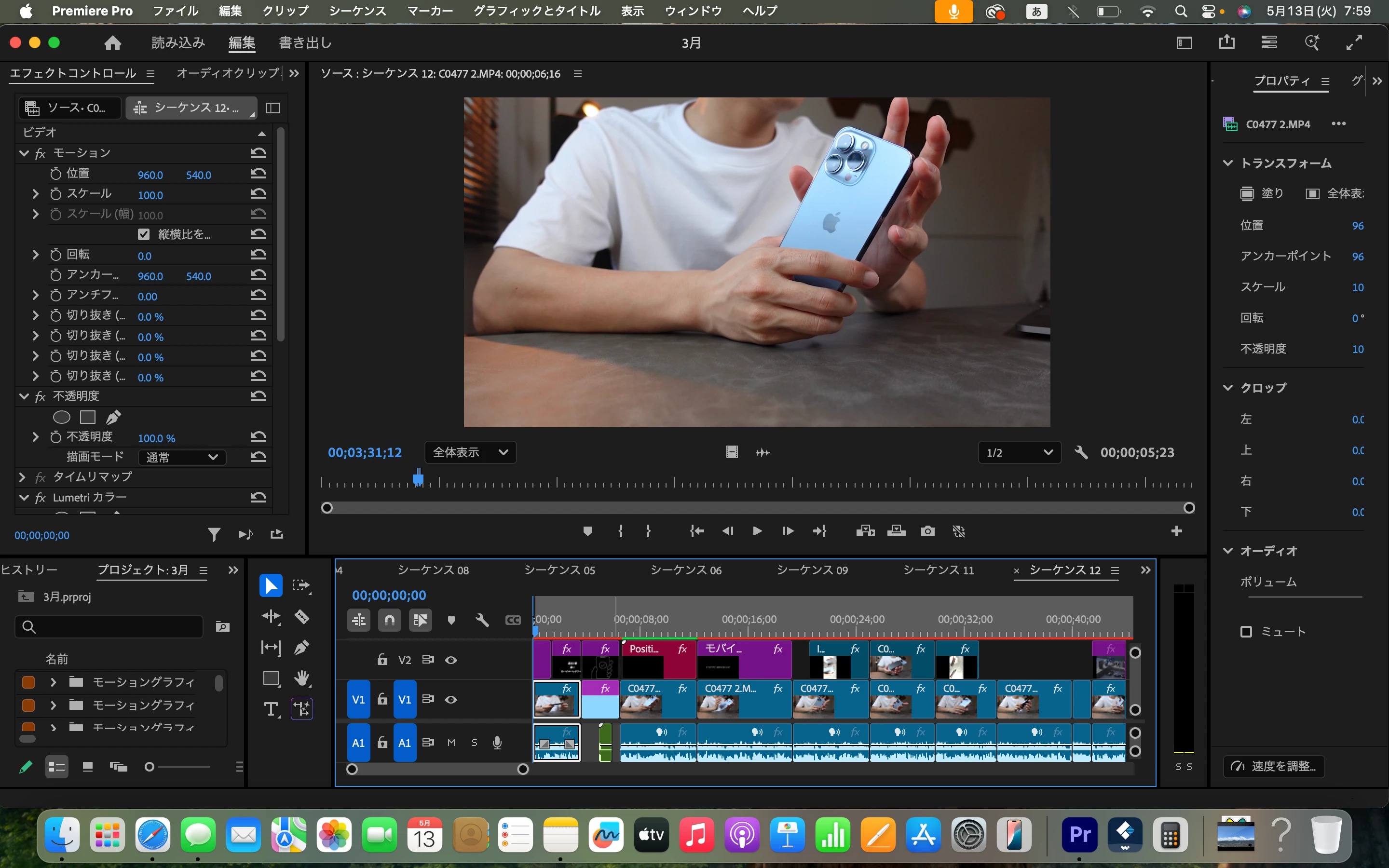Open timeline display settings wrench
The image size is (1389, 868).
482,620
